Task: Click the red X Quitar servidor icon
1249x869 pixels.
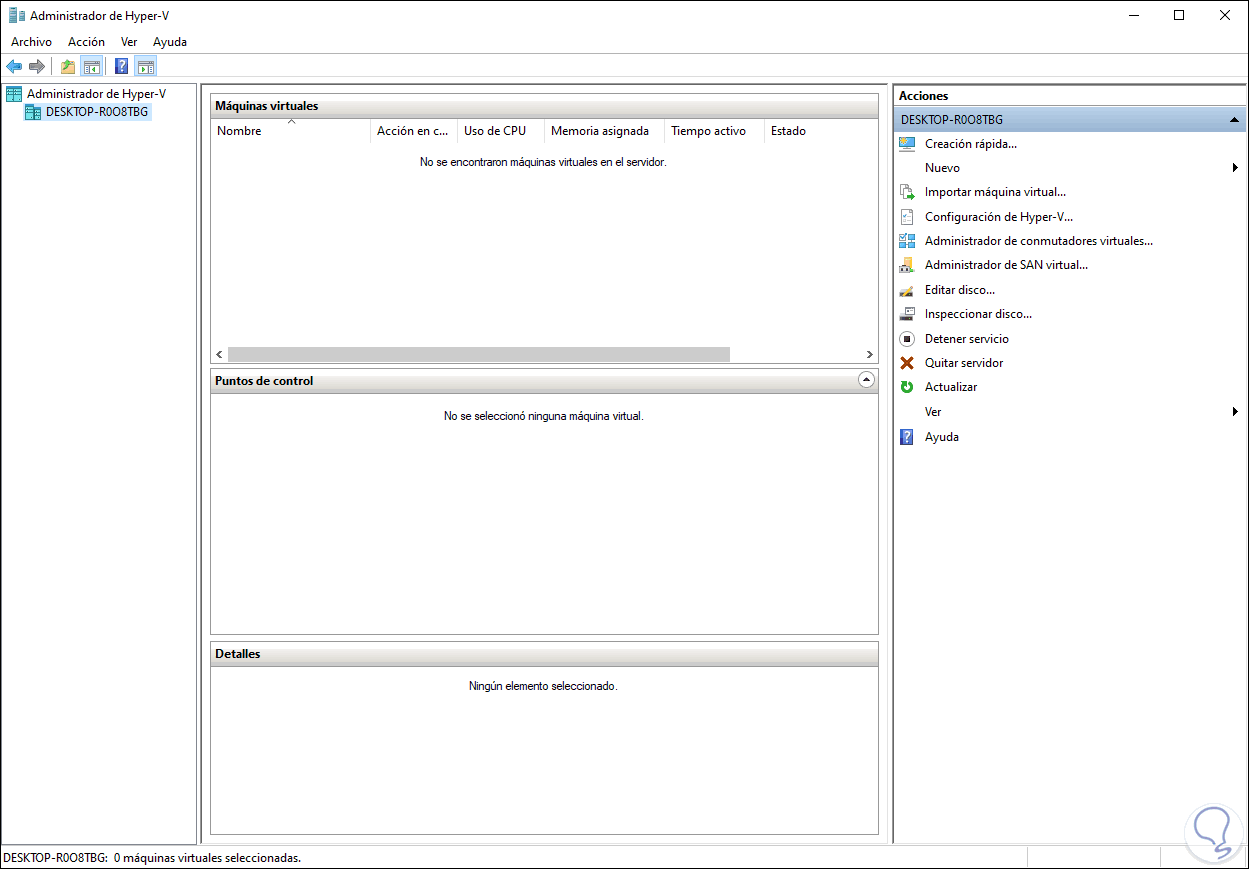Action: tap(907, 363)
